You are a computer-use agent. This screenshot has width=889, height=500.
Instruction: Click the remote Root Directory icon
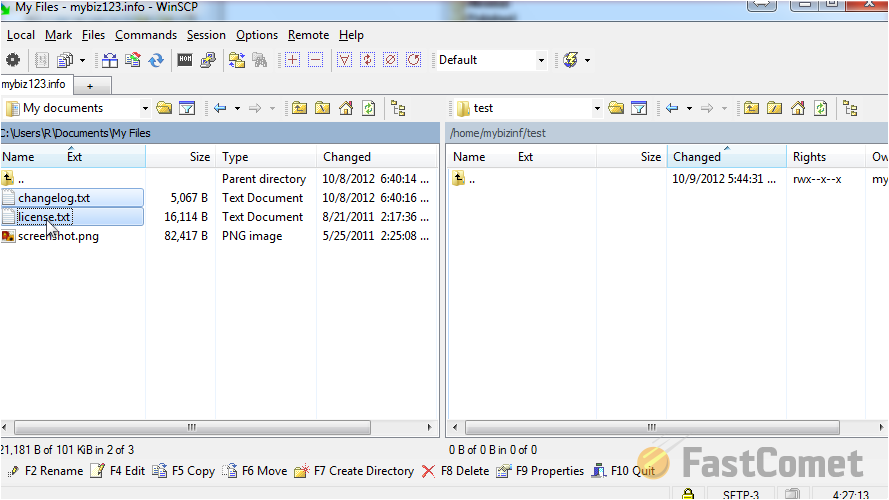pos(774,108)
